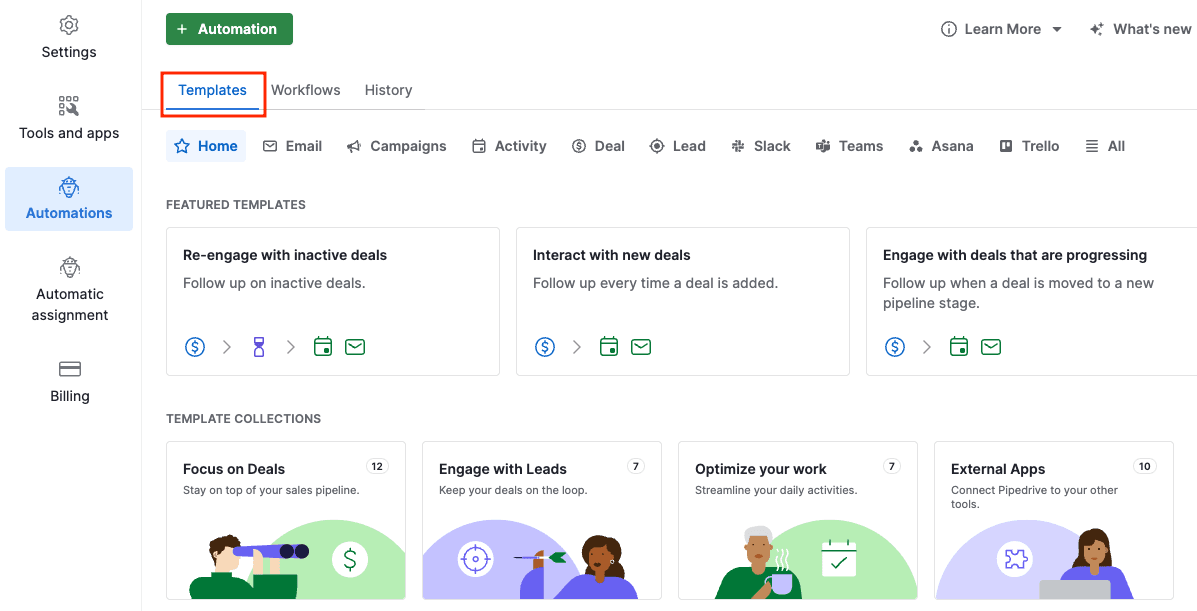The width and height of the screenshot is (1197, 611).
Task: Click the Automatic assignment icon
Action: point(68,267)
